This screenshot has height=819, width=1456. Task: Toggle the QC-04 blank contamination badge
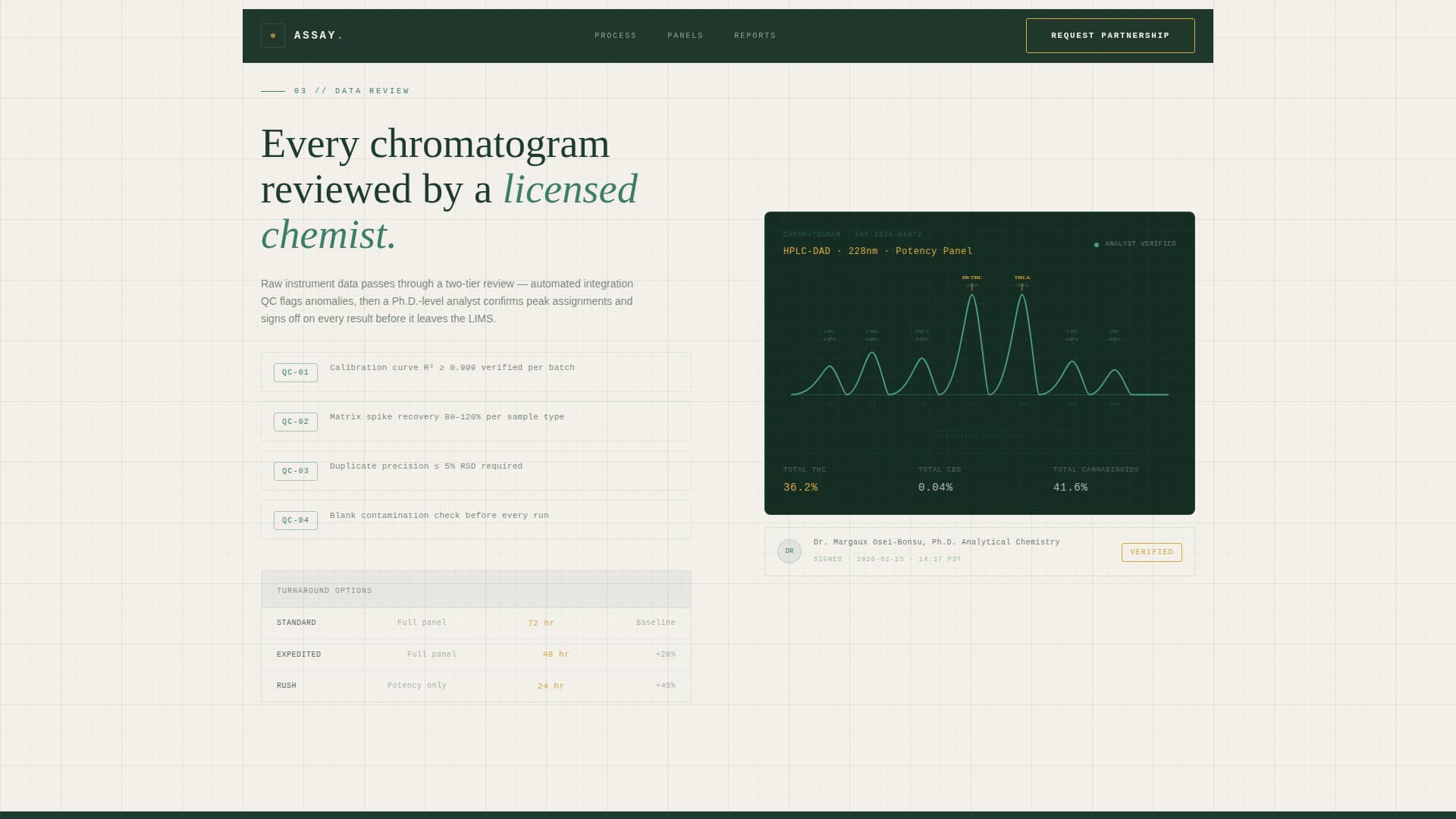[295, 520]
